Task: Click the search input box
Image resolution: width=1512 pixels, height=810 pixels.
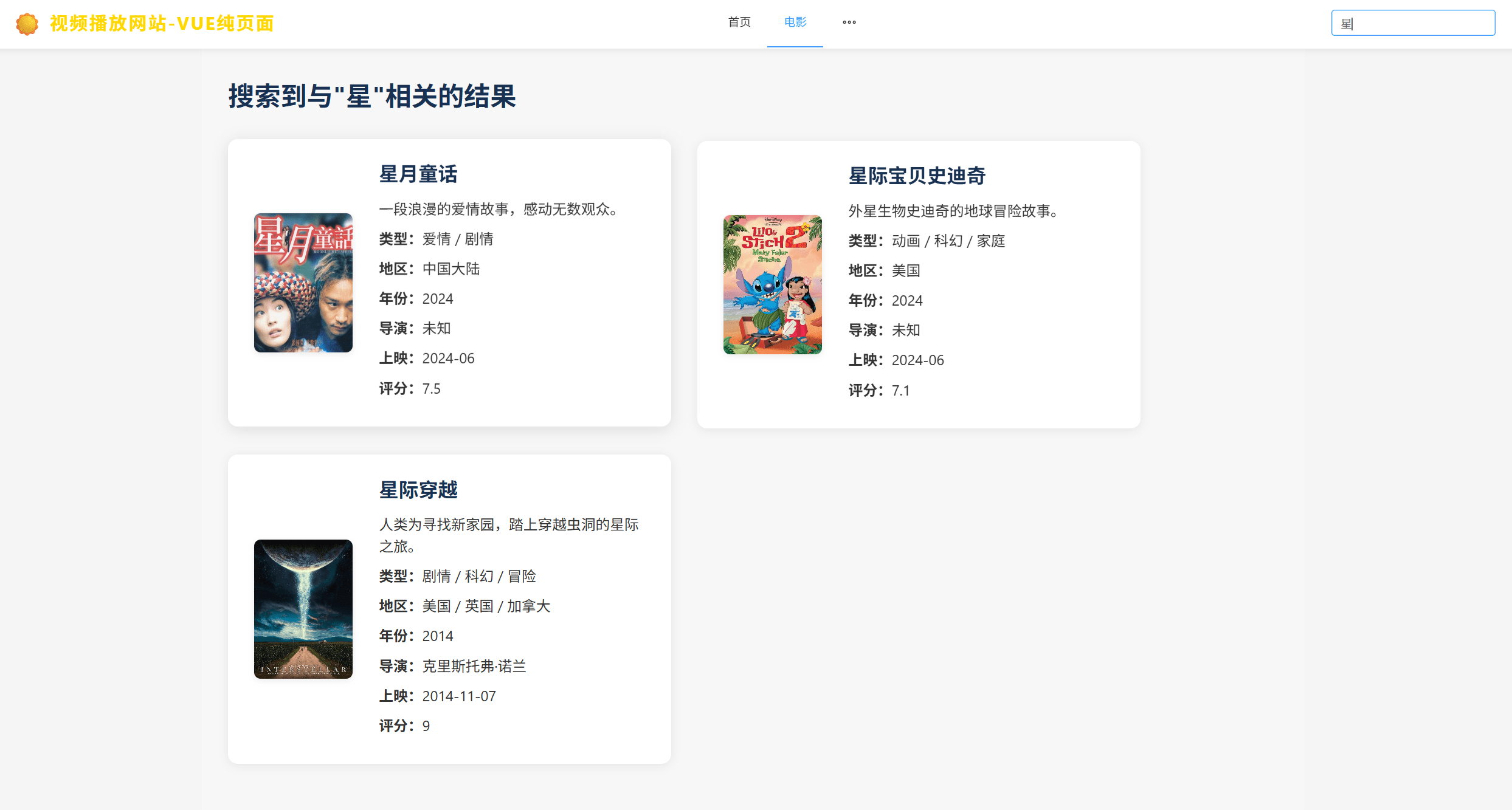Action: click(1413, 23)
